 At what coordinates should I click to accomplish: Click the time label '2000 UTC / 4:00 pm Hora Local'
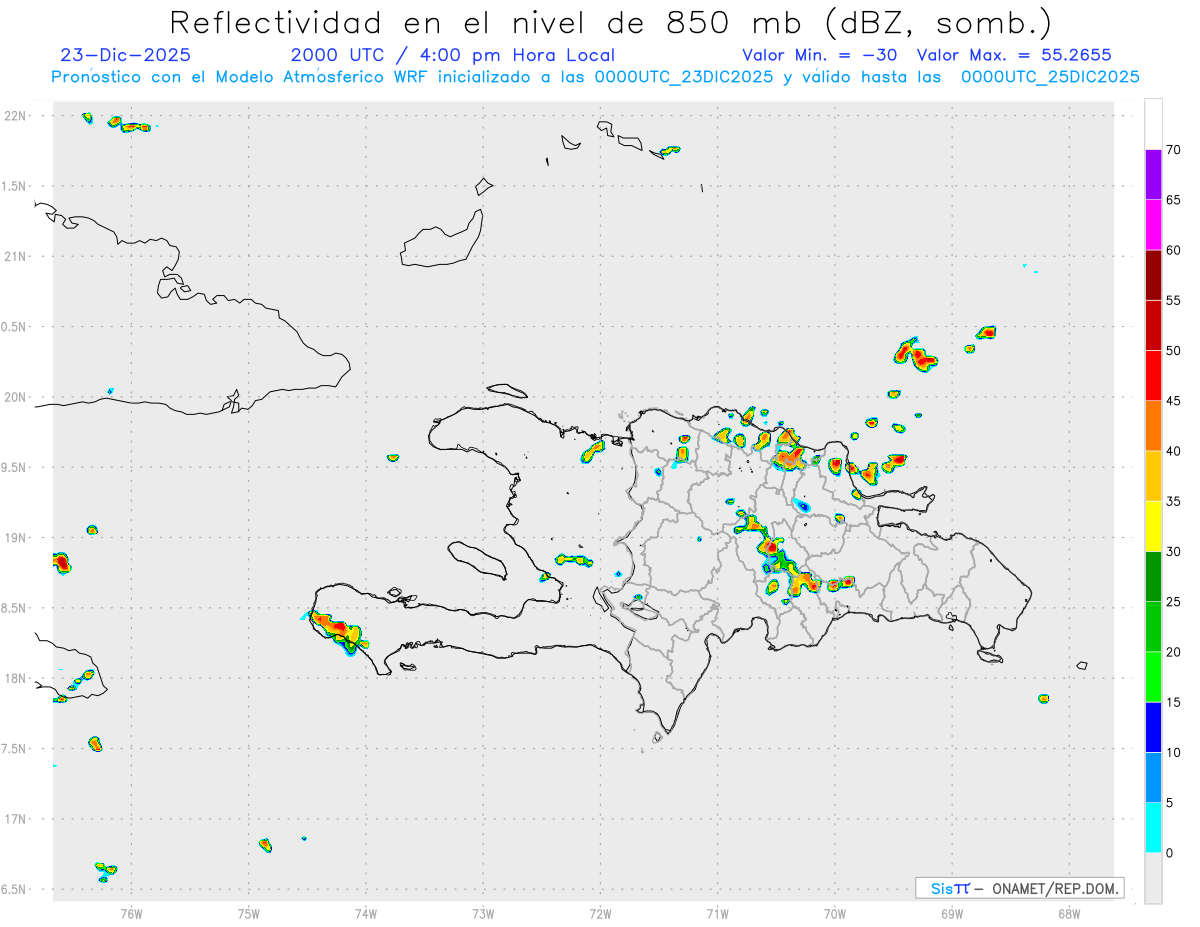tap(453, 55)
